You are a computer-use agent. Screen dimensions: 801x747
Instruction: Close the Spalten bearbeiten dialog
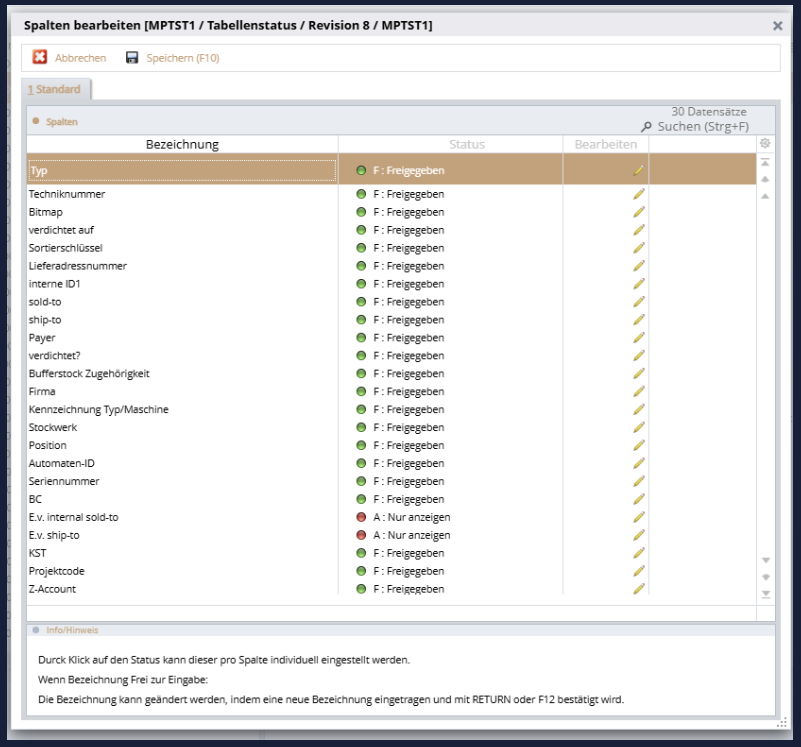(777, 26)
